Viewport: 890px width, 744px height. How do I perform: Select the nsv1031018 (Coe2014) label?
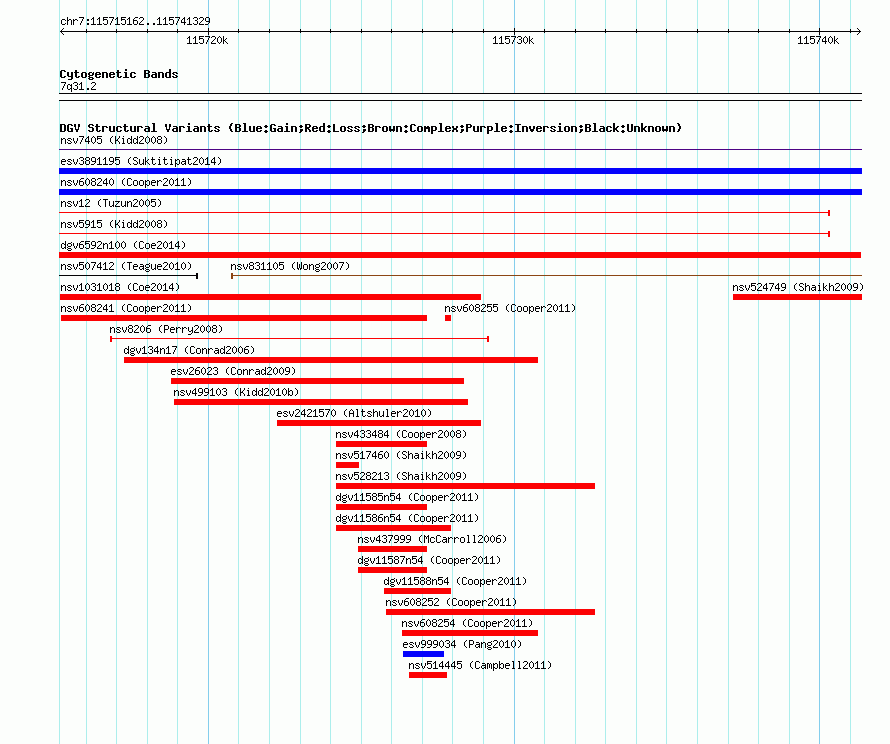120,287
